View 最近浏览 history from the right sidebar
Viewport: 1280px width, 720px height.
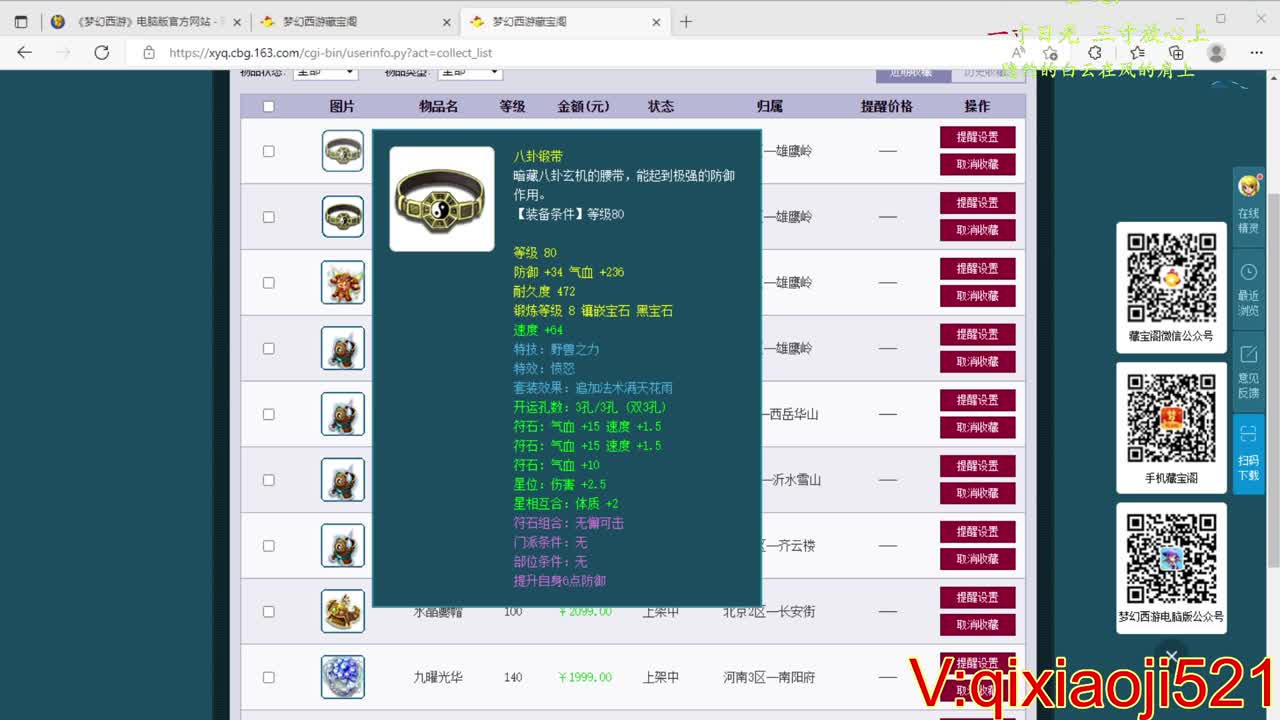1247,287
